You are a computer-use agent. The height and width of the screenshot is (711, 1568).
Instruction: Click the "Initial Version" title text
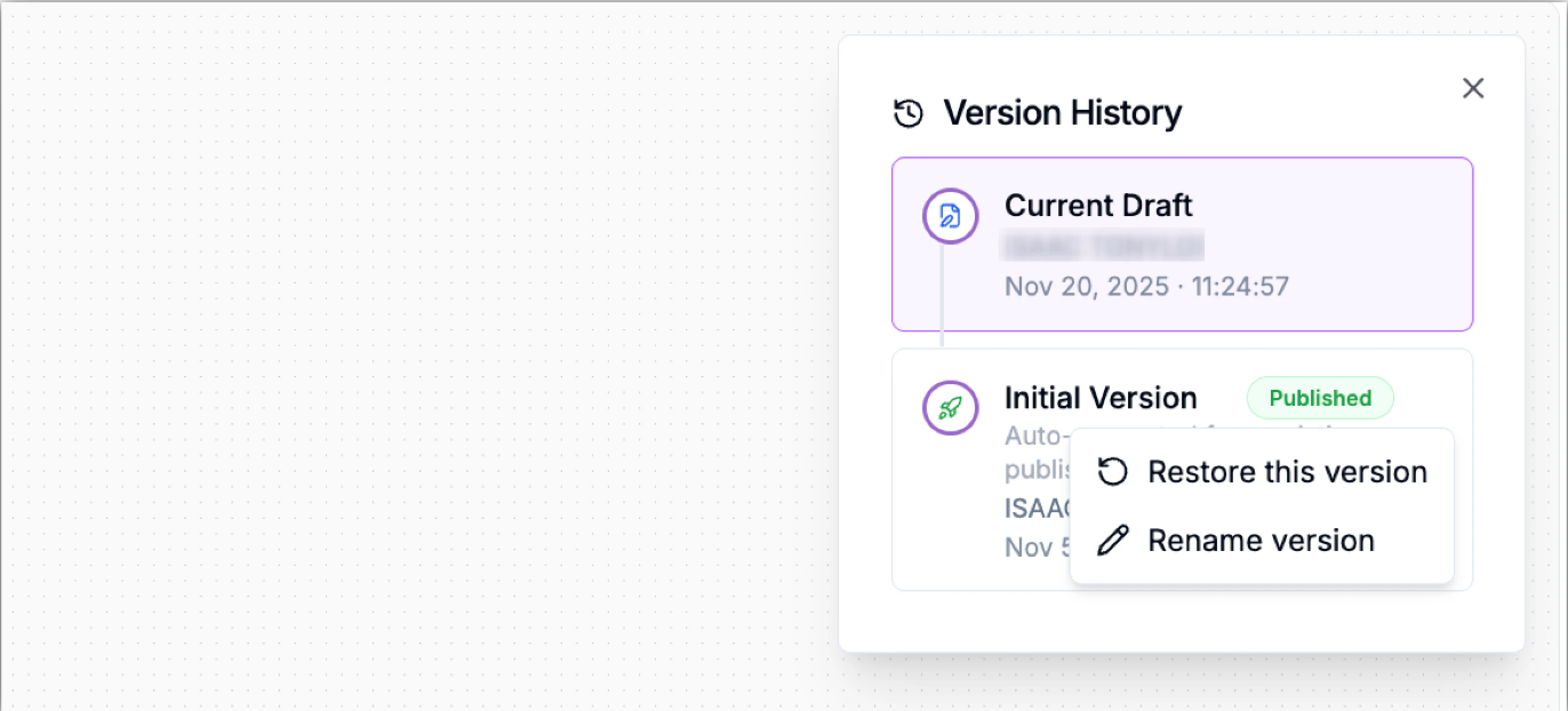tap(1099, 397)
